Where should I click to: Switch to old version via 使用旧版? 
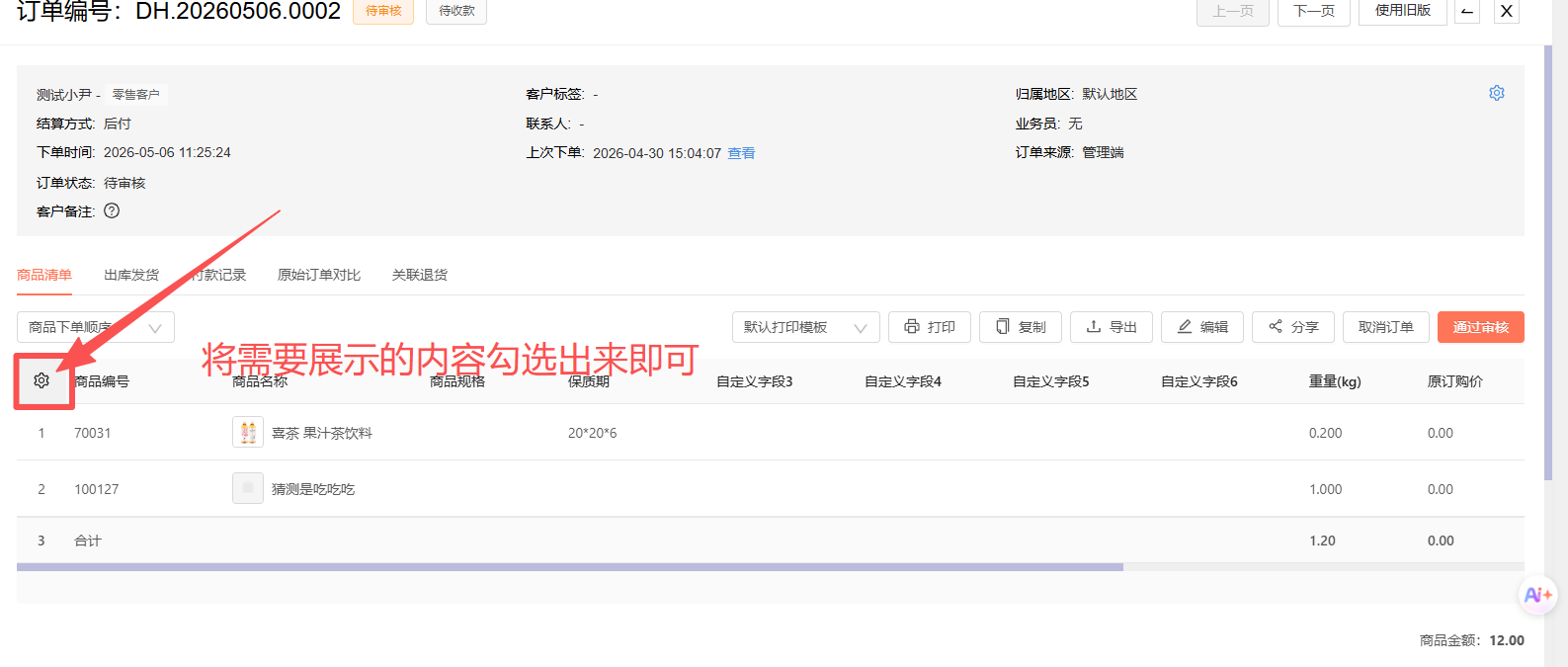click(1403, 11)
